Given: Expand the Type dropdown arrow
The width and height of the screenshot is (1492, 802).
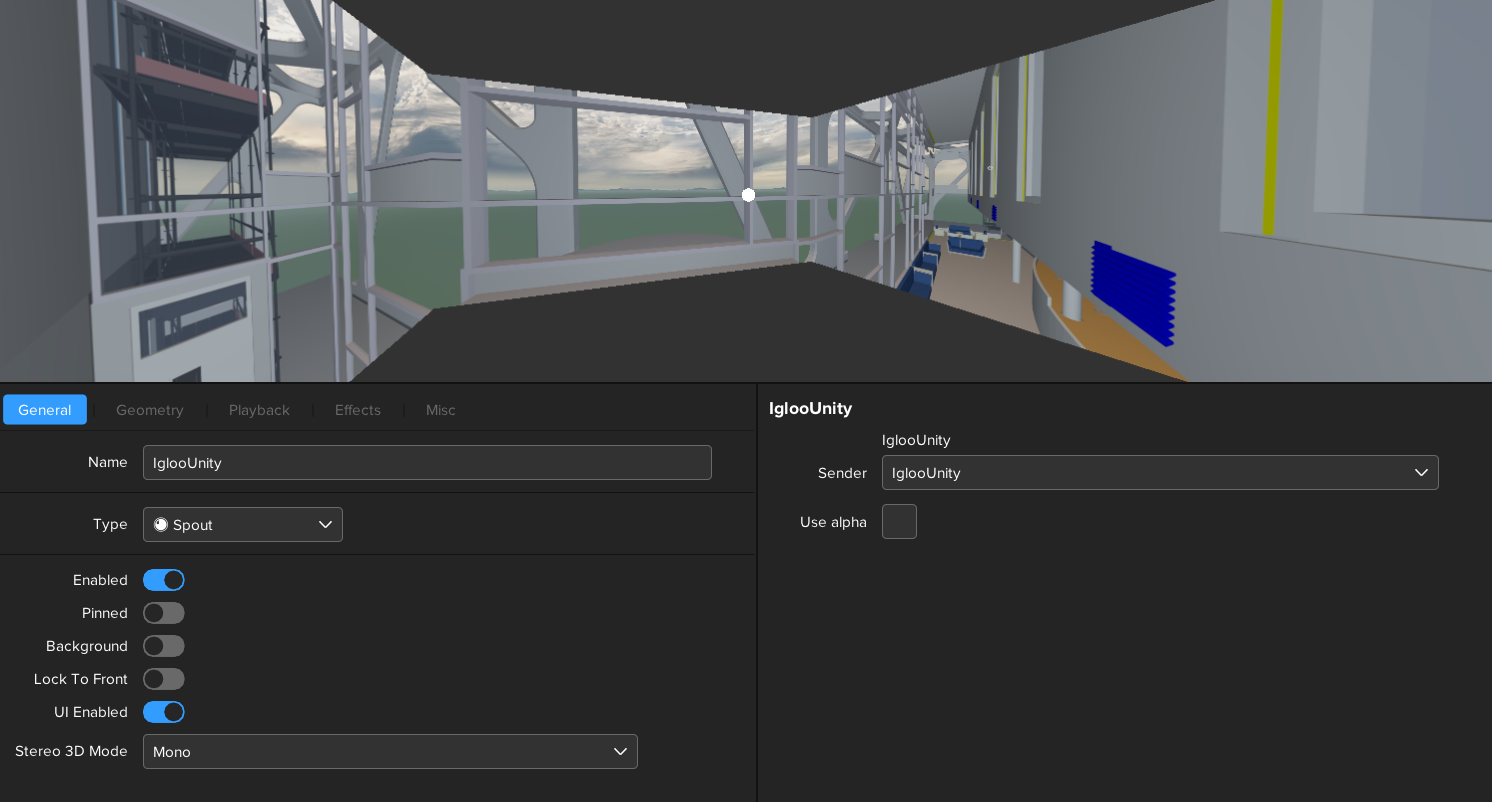Looking at the screenshot, I should click(x=325, y=525).
